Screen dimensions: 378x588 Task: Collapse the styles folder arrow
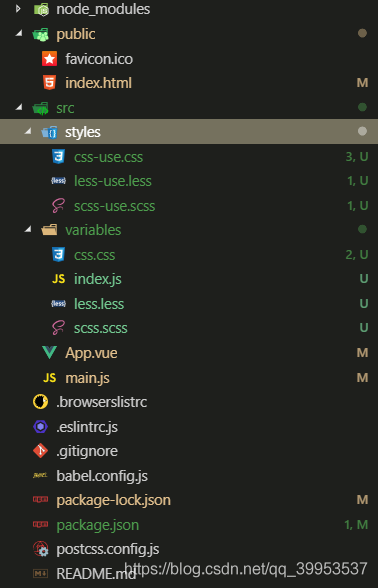[x=27, y=132]
